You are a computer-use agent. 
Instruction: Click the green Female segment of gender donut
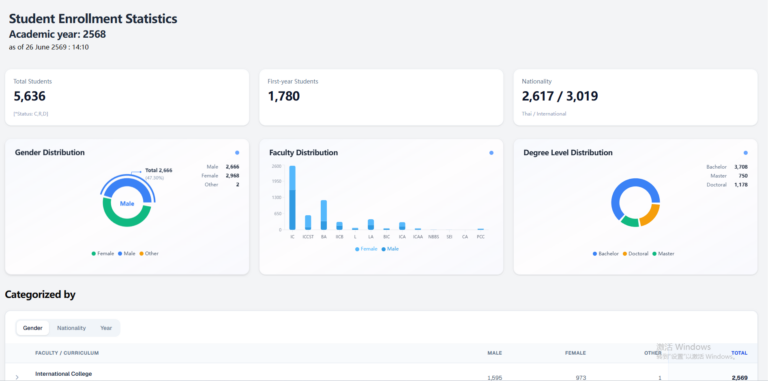127,219
